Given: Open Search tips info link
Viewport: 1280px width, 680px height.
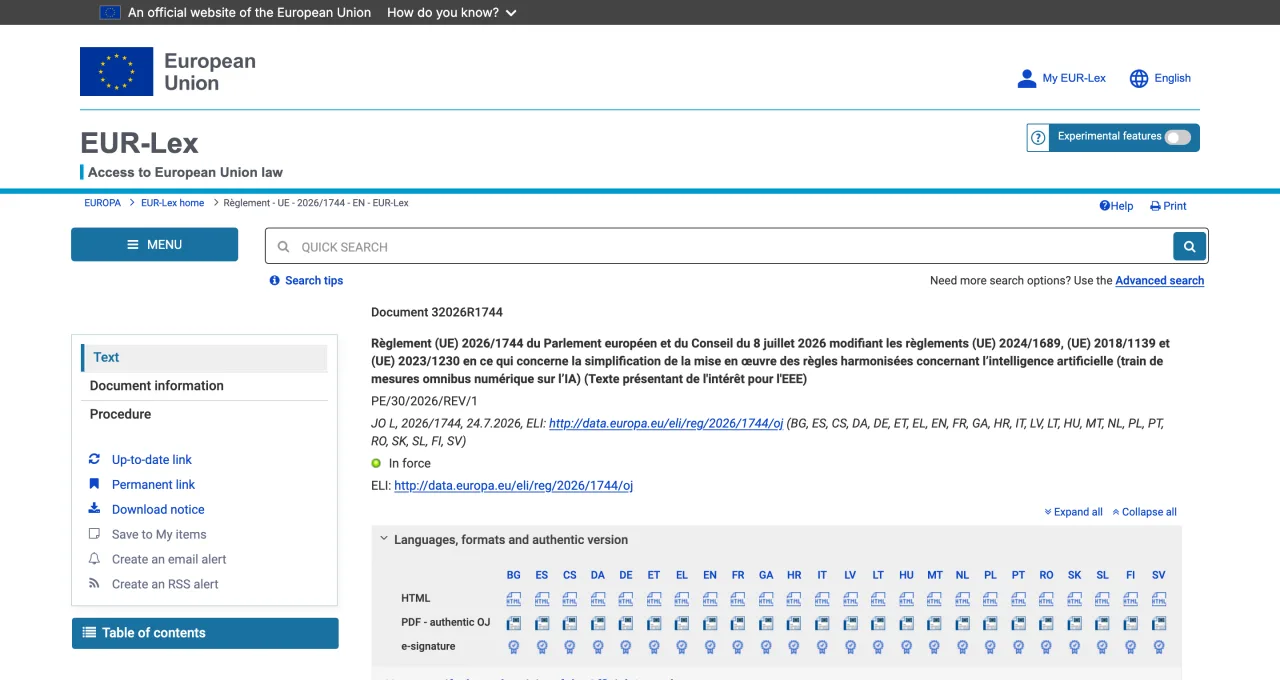Looking at the screenshot, I should coord(306,281).
